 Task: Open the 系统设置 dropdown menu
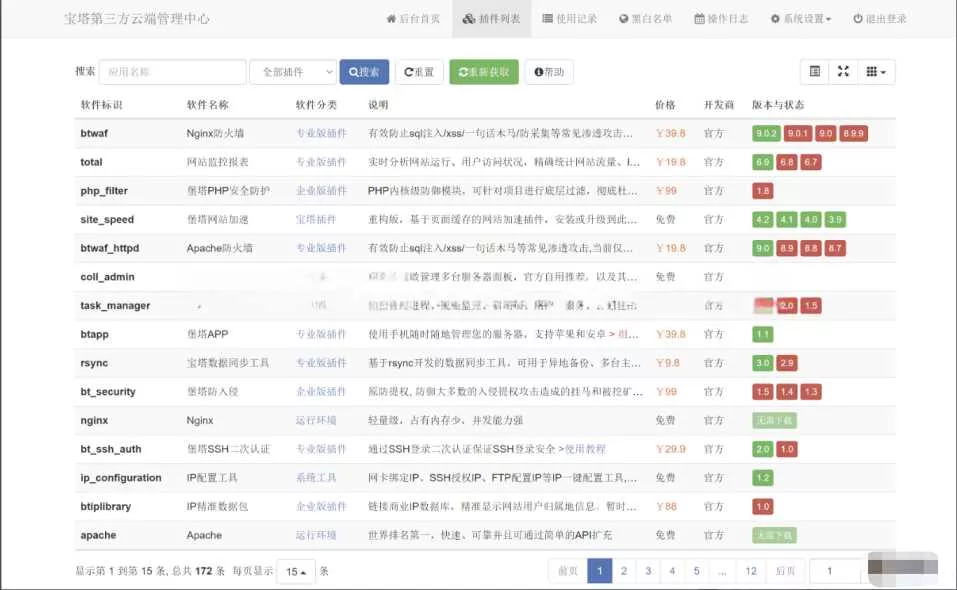(x=801, y=19)
